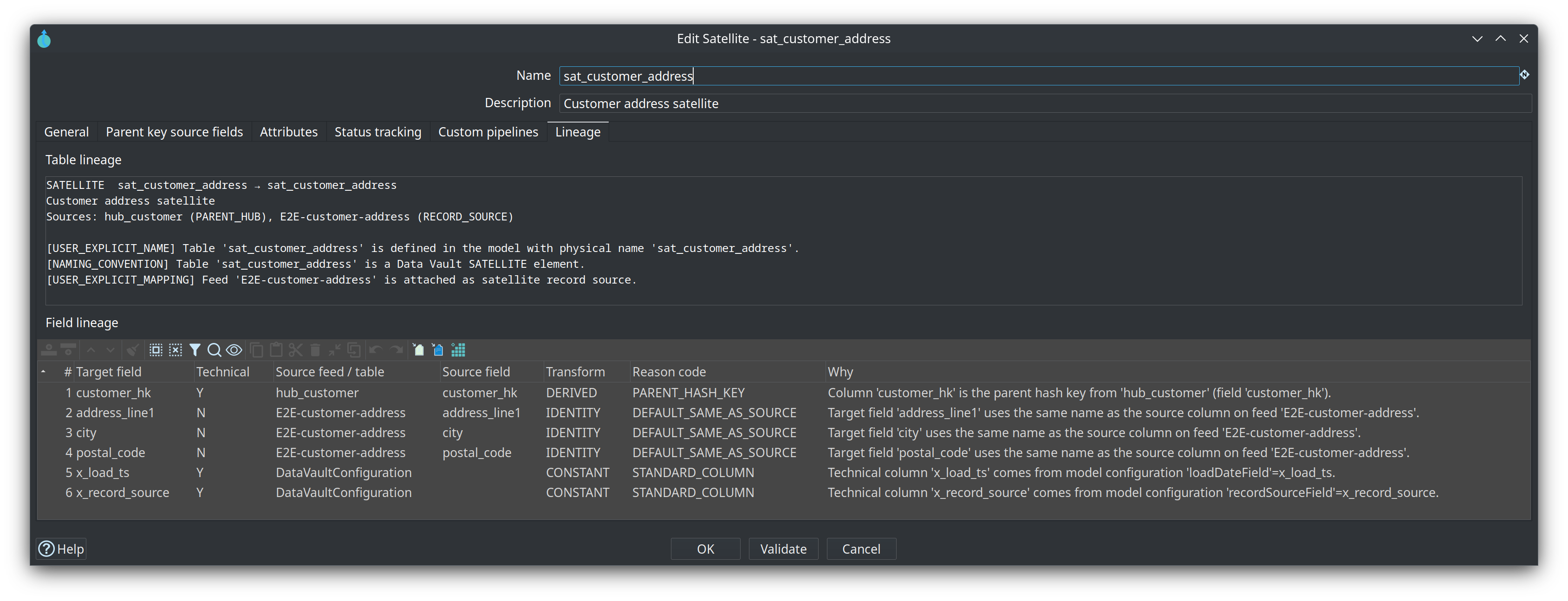Click the water drop application icon
The image size is (1568, 601).
[x=44, y=39]
